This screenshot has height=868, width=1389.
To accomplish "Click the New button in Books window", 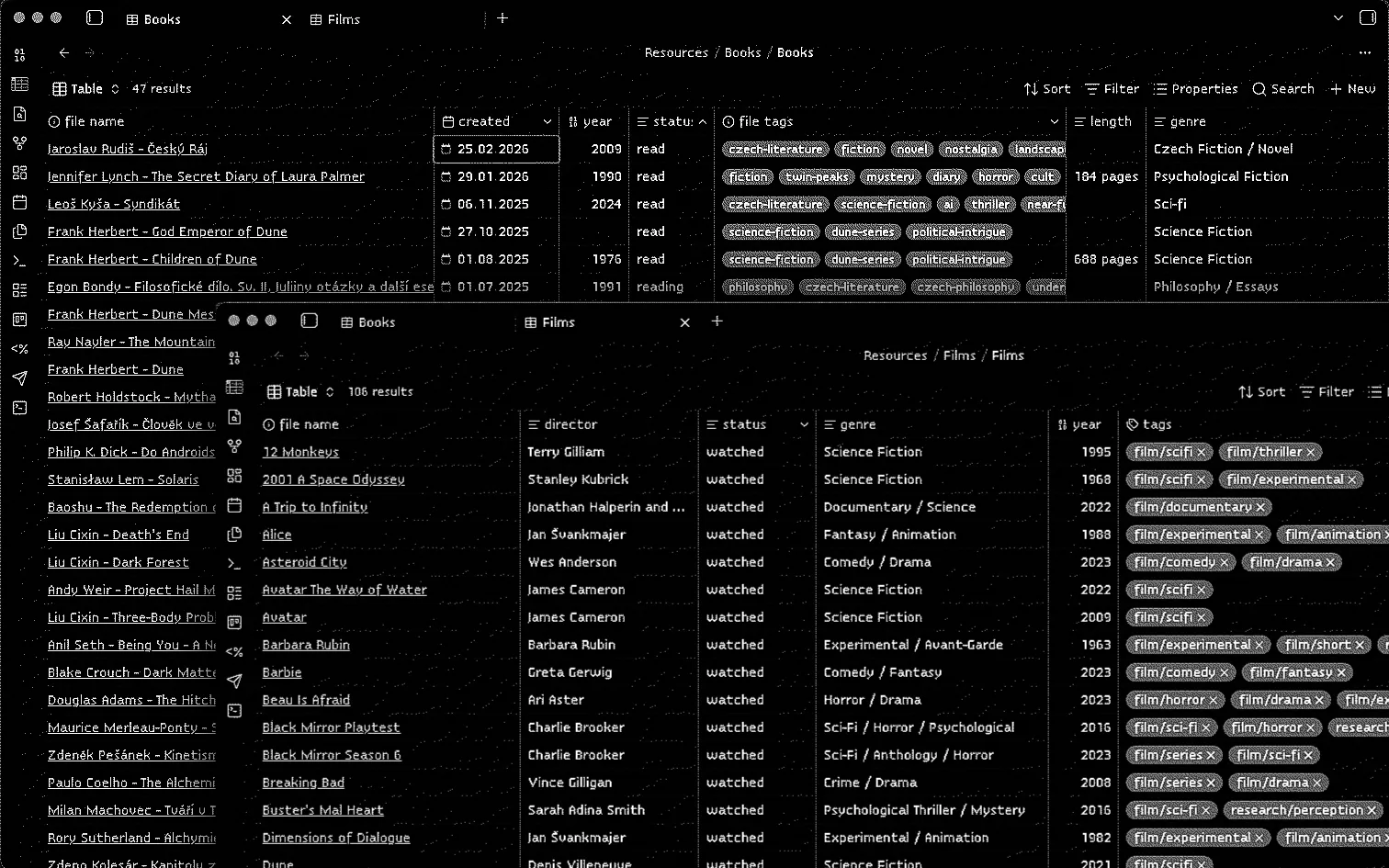I will pos(1352,89).
